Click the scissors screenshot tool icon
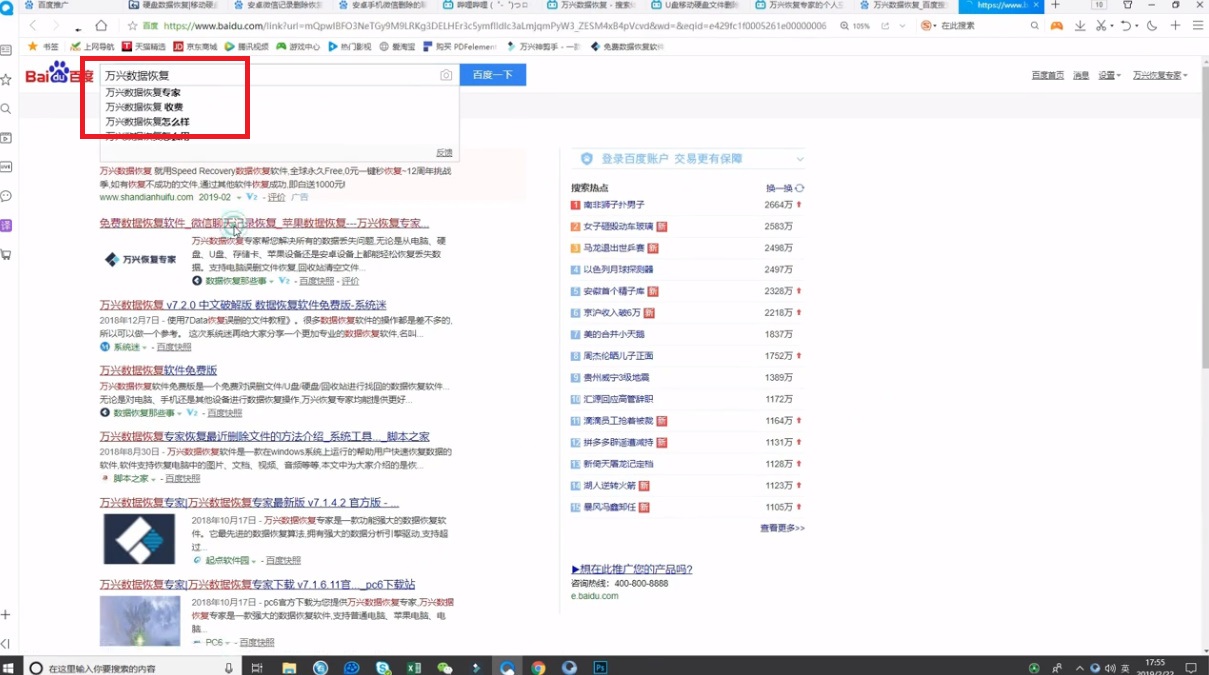Viewport: 1209px width, 675px height. (1100, 26)
